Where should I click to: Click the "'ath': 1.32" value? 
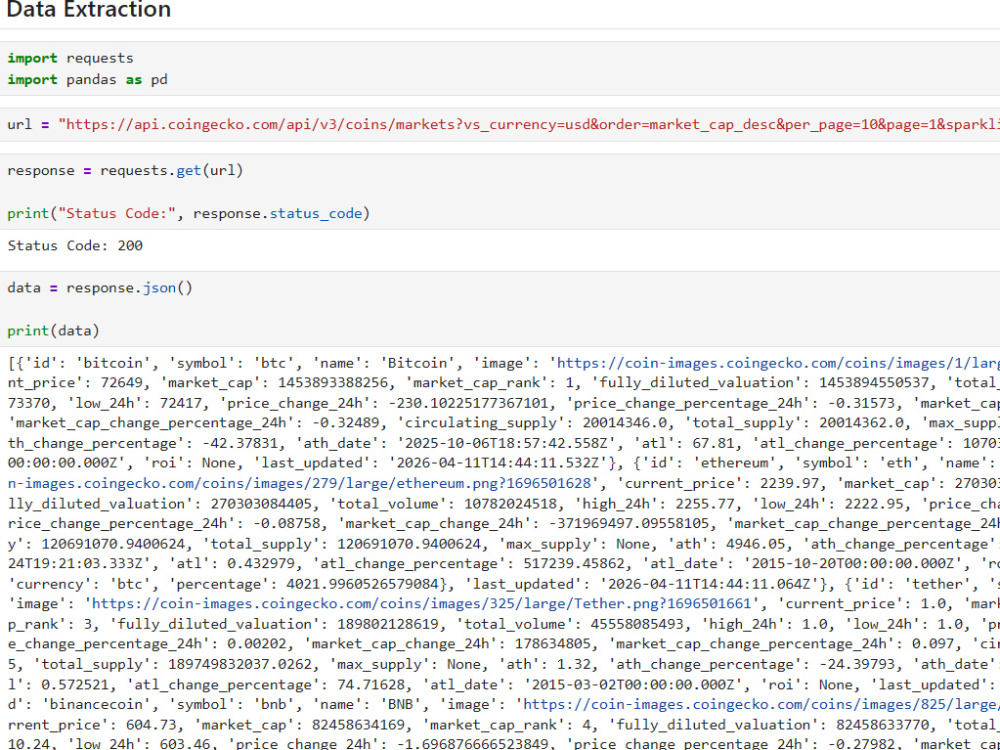pos(543,665)
